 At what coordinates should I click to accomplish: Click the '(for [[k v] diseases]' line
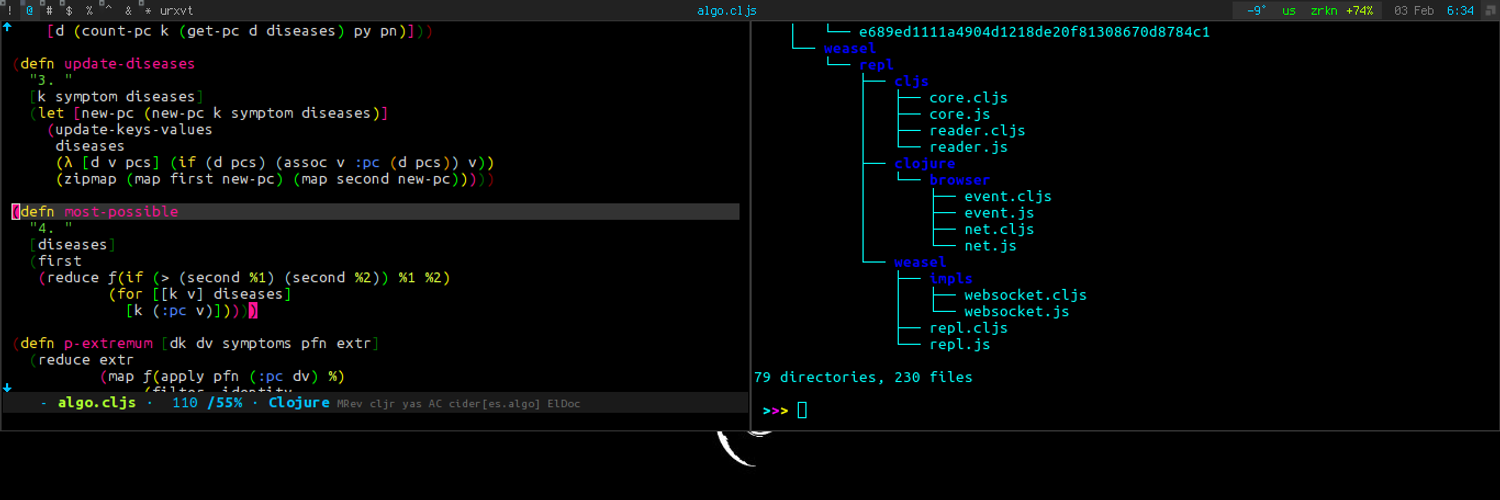200,294
